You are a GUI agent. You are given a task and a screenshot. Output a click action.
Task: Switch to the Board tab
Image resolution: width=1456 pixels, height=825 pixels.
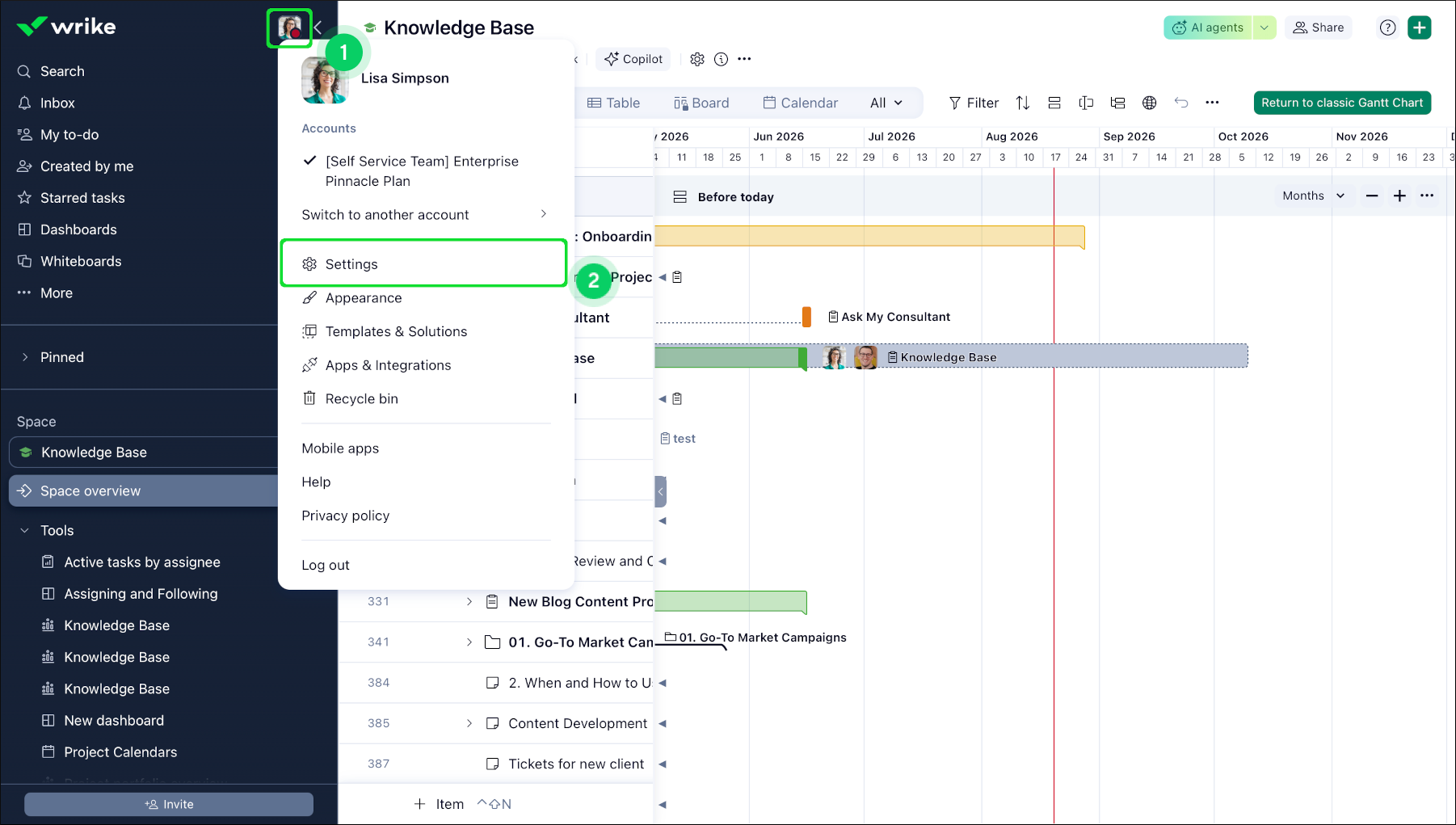pos(701,103)
